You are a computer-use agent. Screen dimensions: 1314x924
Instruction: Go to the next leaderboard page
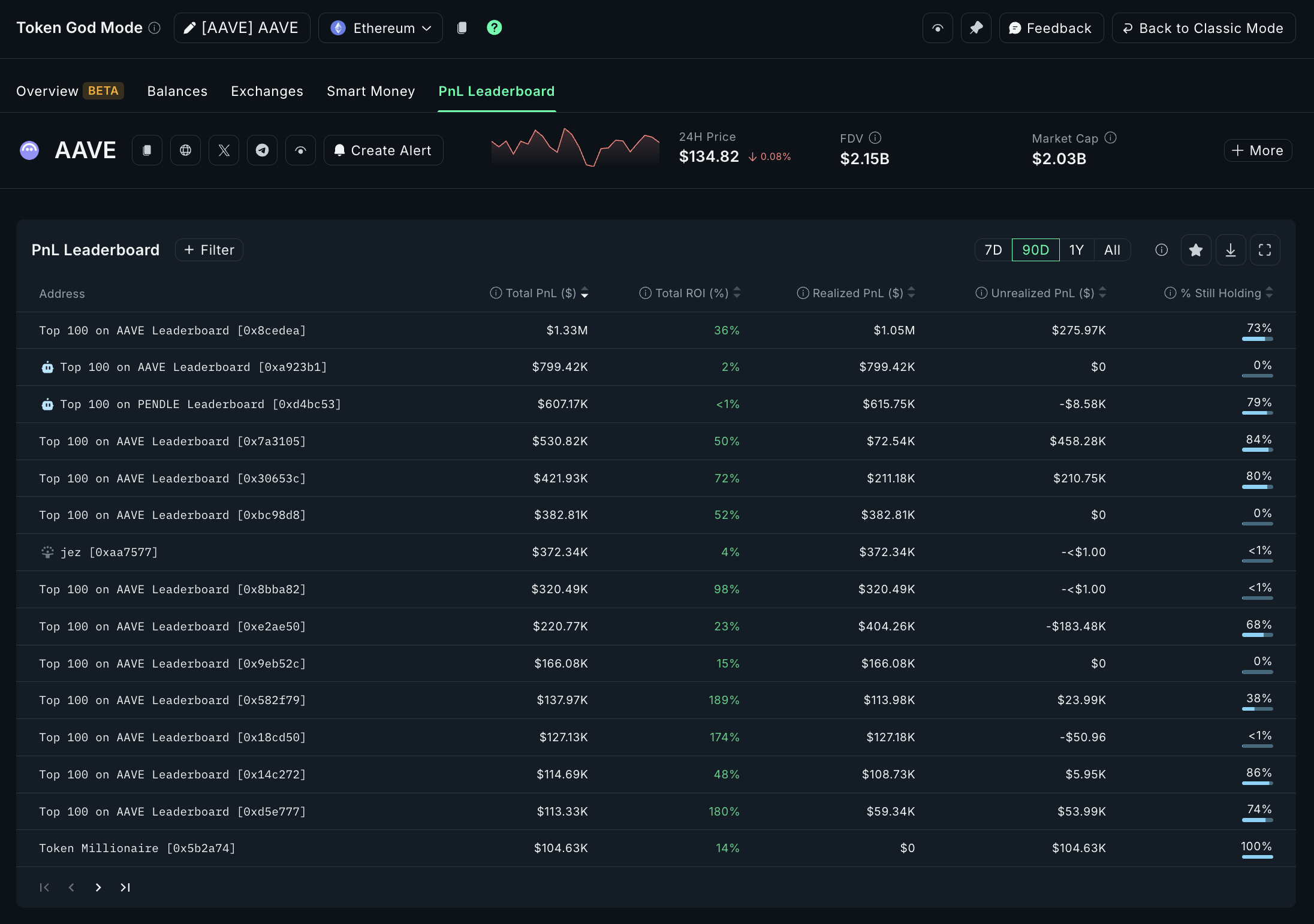click(x=98, y=887)
